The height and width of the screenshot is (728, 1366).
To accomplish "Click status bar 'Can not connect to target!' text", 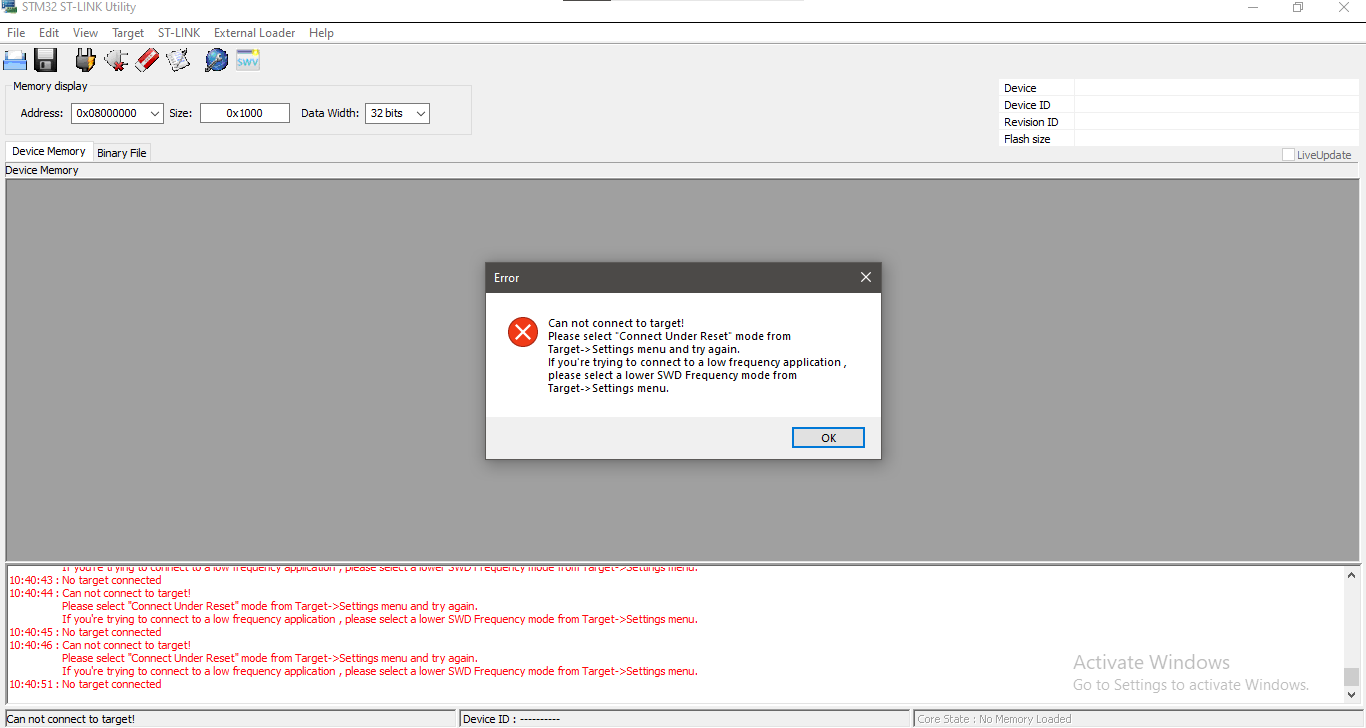I will coord(71,719).
